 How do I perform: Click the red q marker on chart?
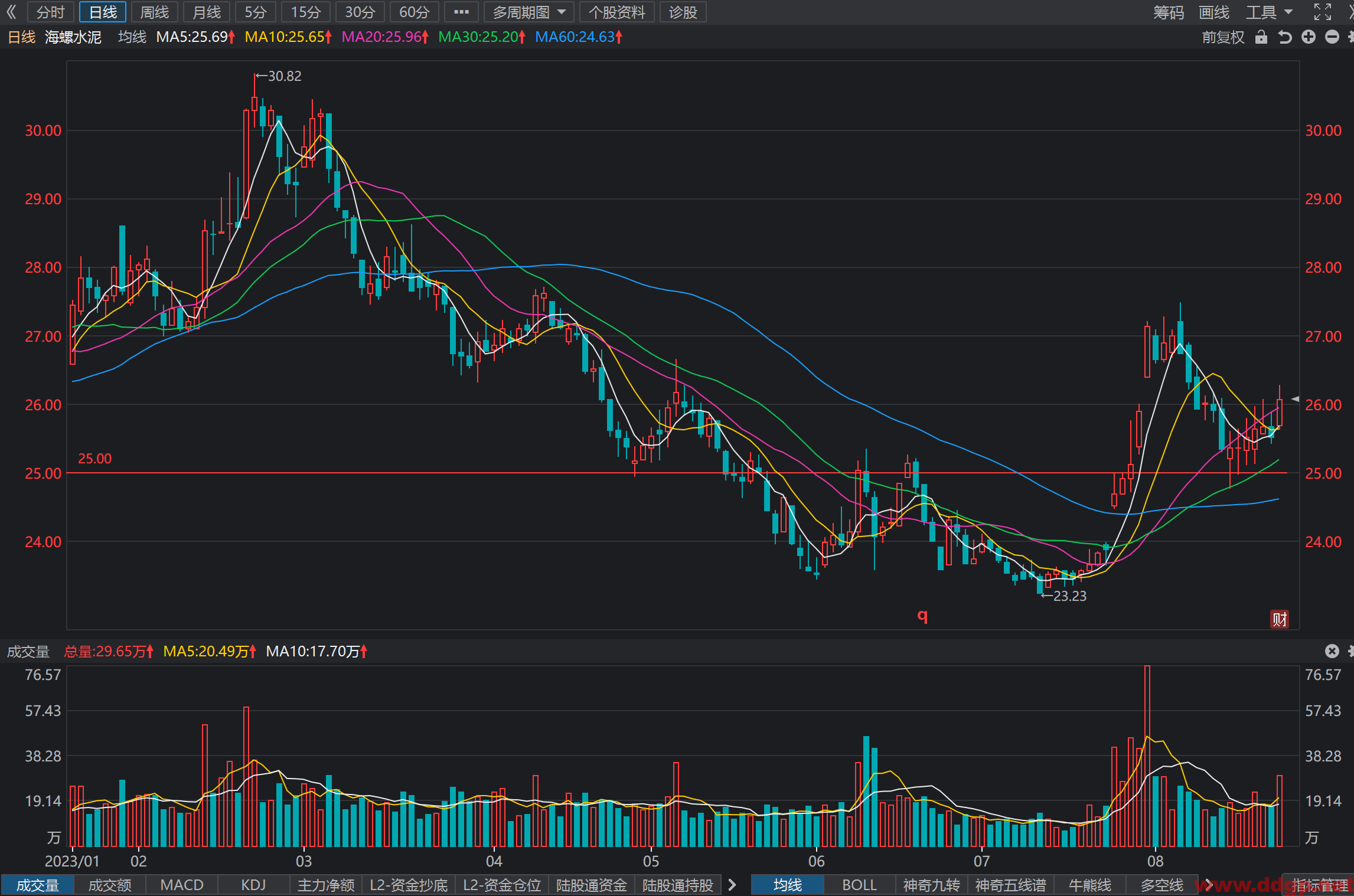tap(922, 616)
